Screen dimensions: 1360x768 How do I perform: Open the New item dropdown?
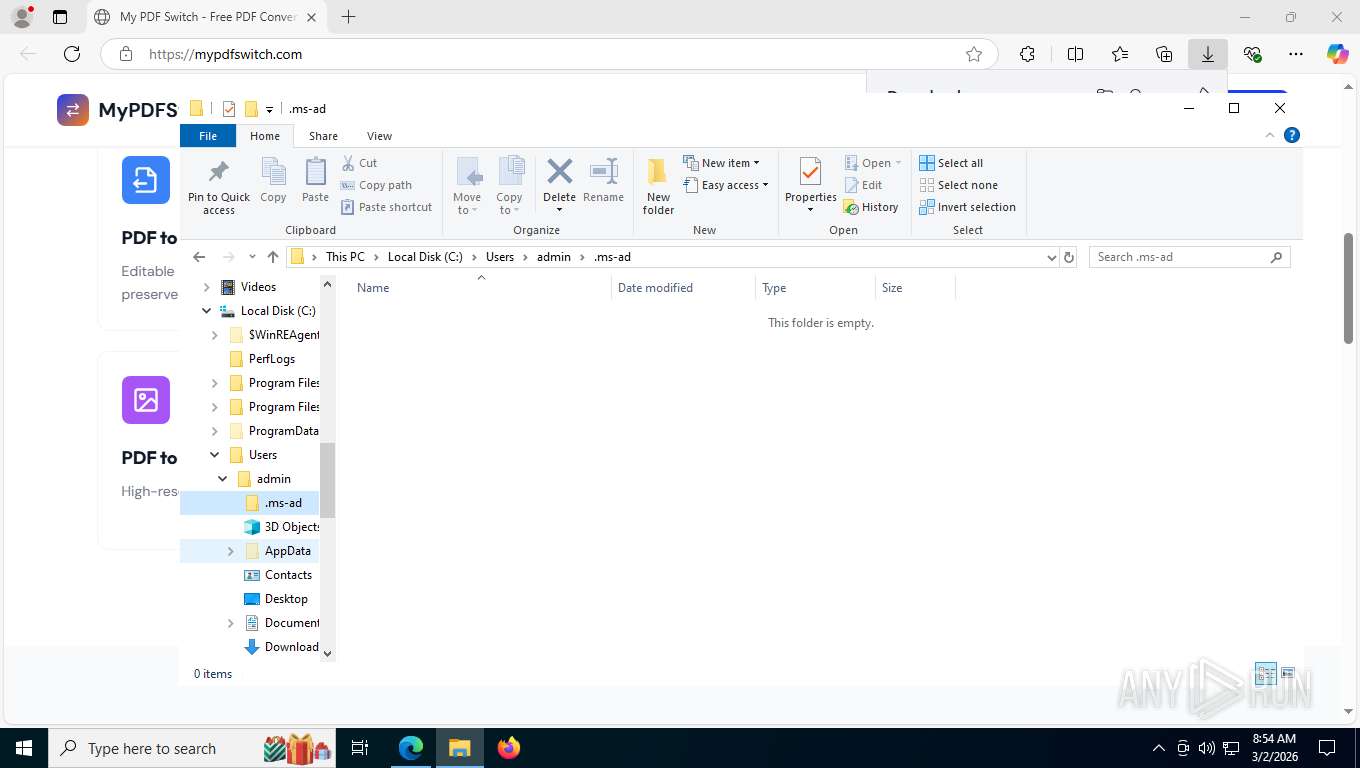click(722, 163)
